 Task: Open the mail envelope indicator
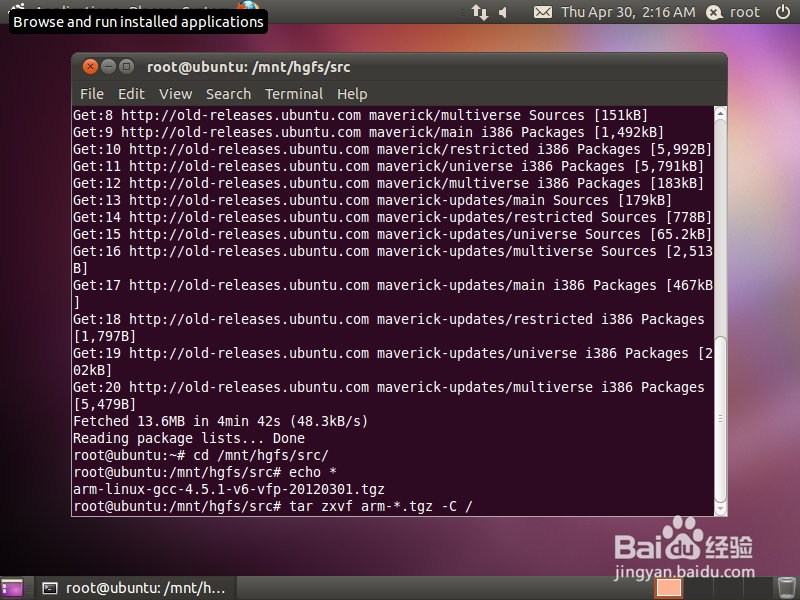[x=542, y=12]
